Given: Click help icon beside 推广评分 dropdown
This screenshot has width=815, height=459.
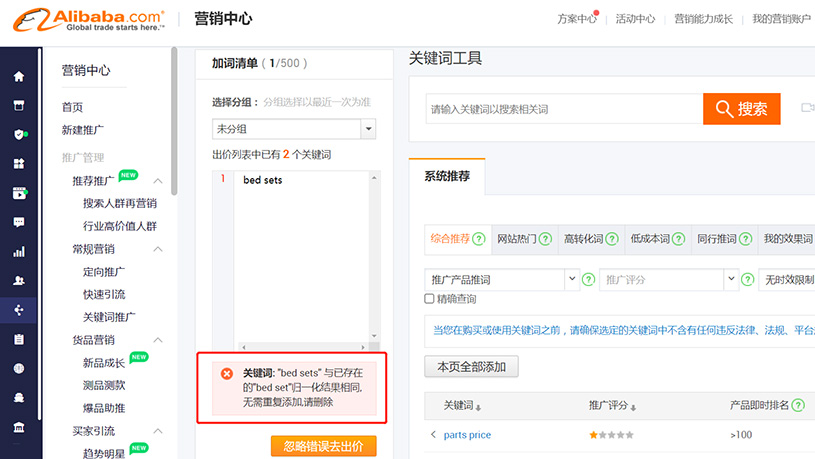Looking at the screenshot, I should pyautogui.click(x=747, y=280).
